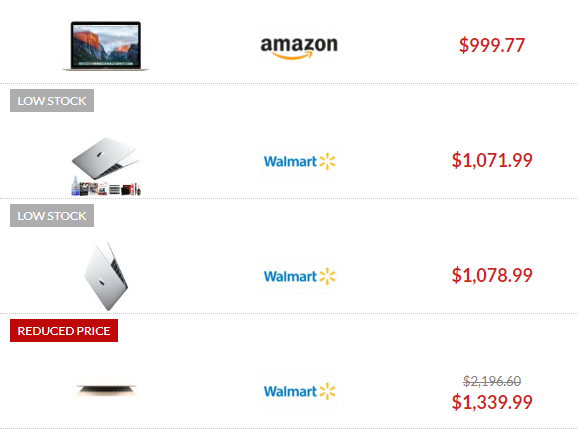The height and width of the screenshot is (430, 578).
Task: Click the $999.77 Amazon price
Action: pyautogui.click(x=492, y=45)
